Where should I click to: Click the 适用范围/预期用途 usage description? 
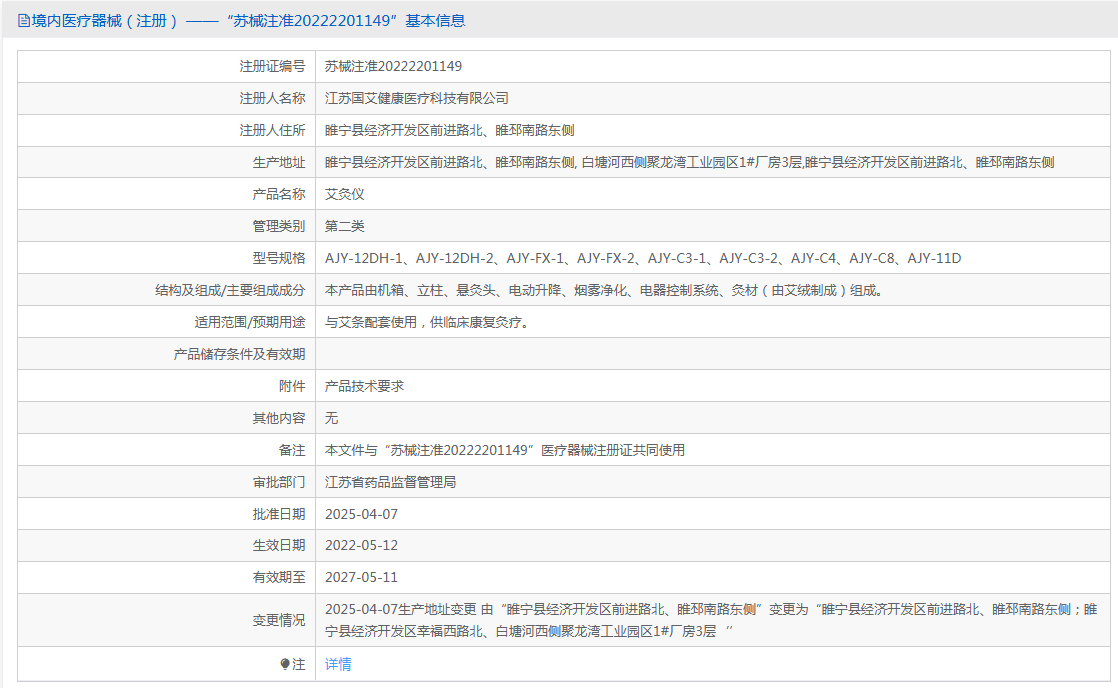coord(428,322)
